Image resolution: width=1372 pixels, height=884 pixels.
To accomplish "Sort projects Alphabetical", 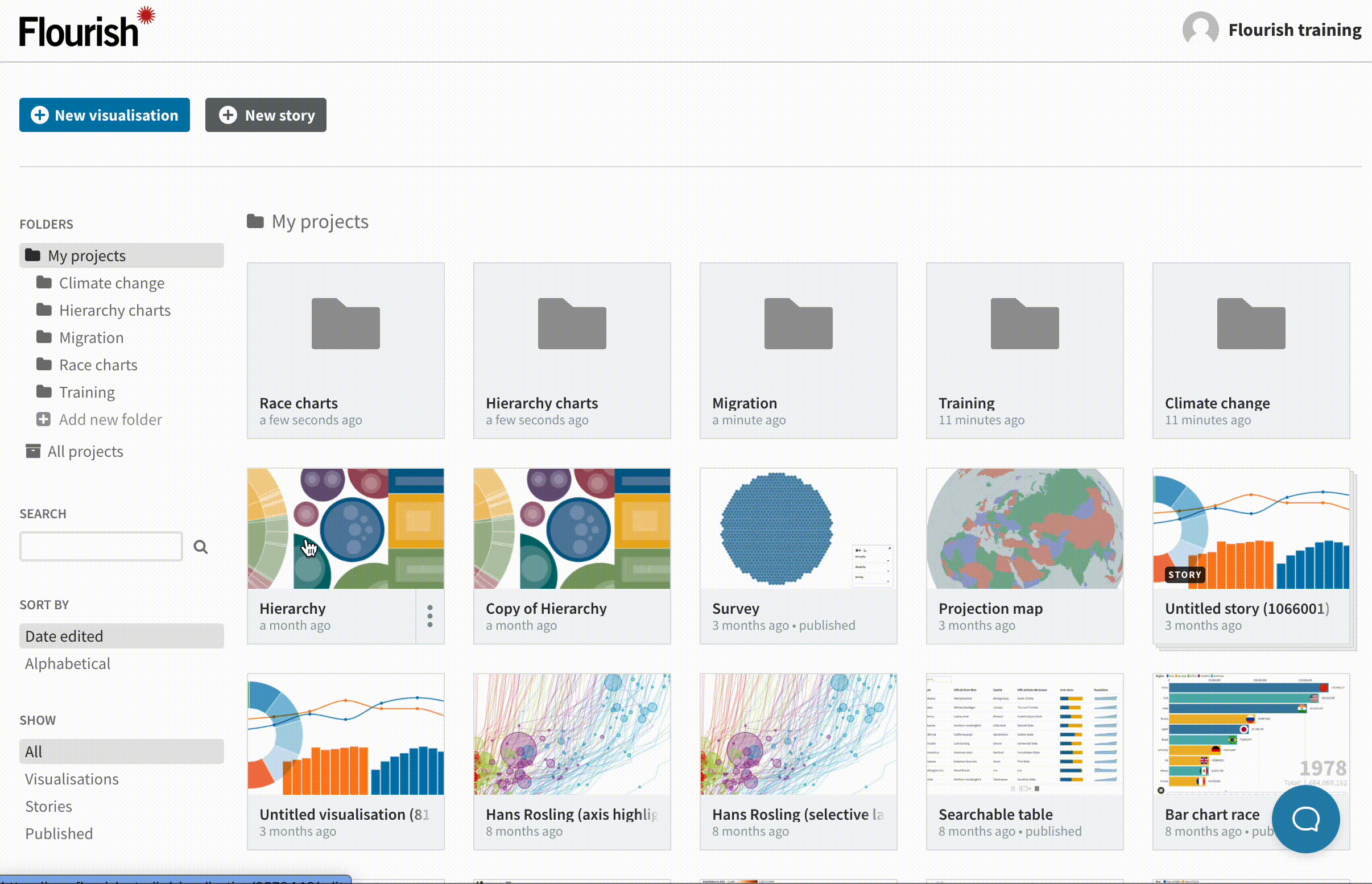I will pyautogui.click(x=68, y=664).
